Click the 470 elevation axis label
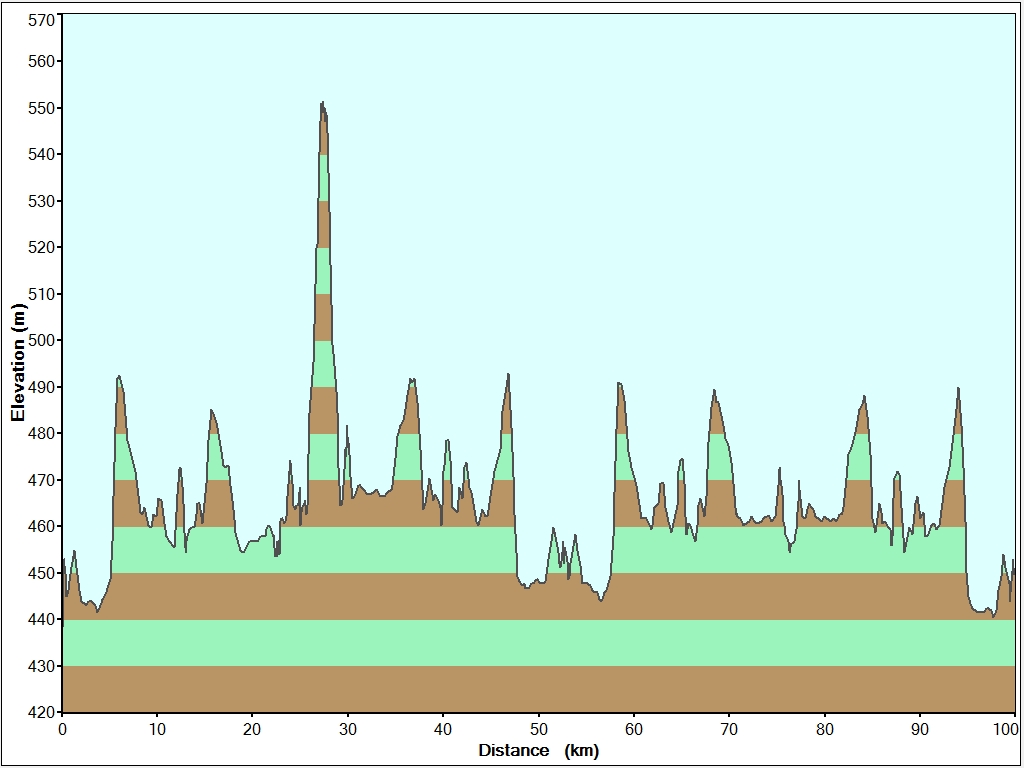Screen dimensions: 1024x768 [41, 480]
